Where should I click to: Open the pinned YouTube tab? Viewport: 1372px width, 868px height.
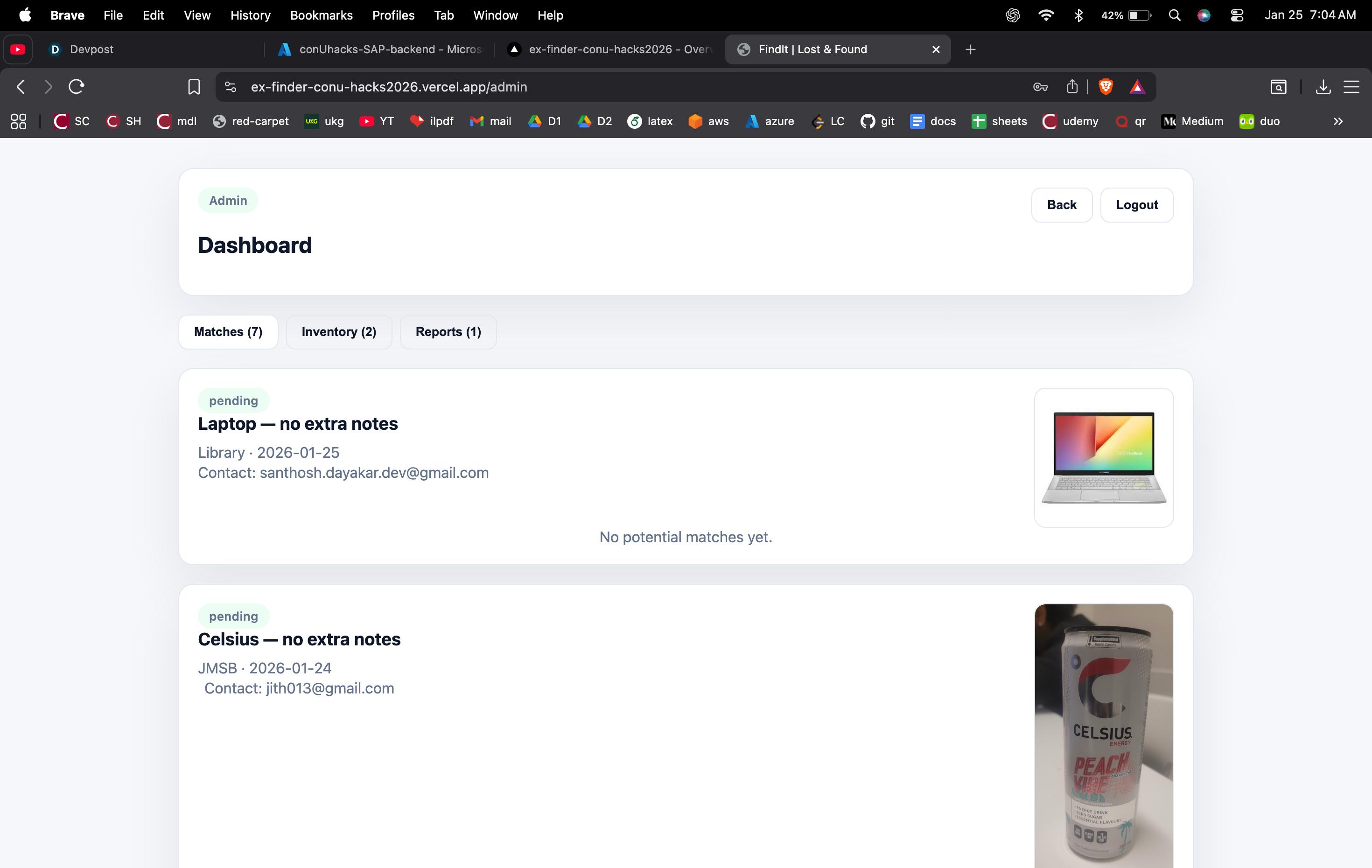pyautogui.click(x=18, y=49)
